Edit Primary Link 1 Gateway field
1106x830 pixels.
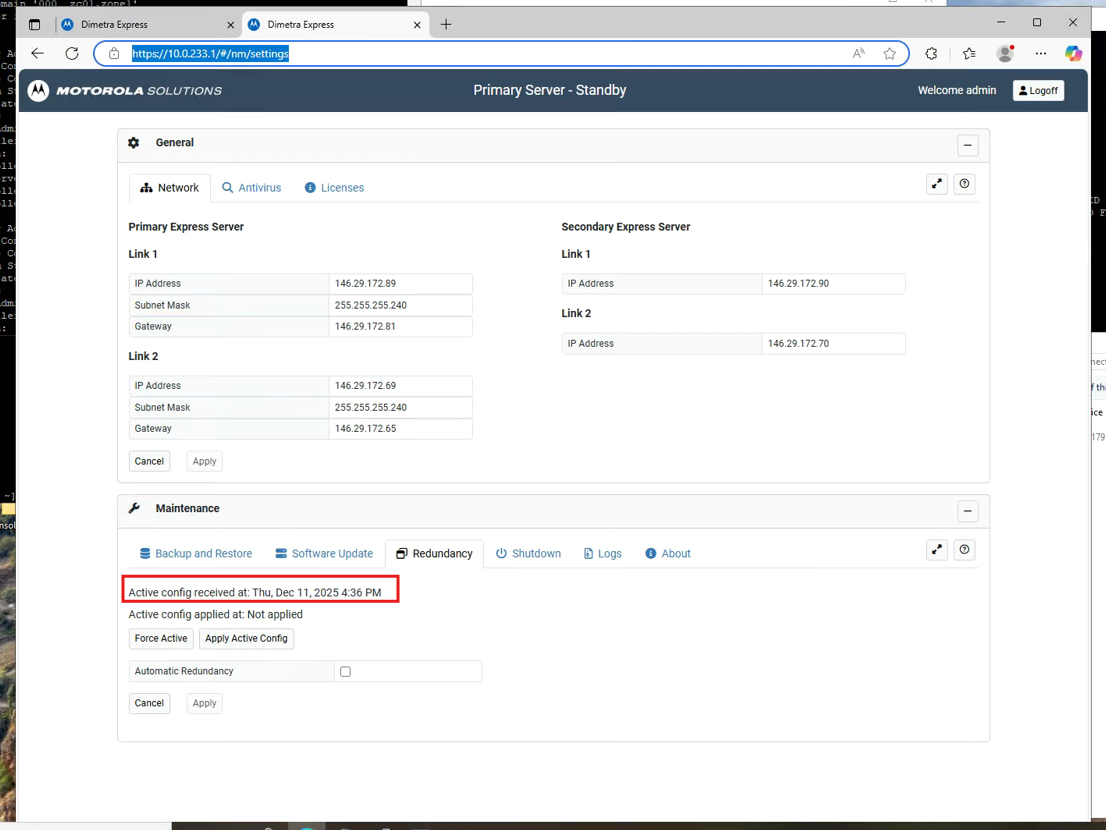coord(400,326)
